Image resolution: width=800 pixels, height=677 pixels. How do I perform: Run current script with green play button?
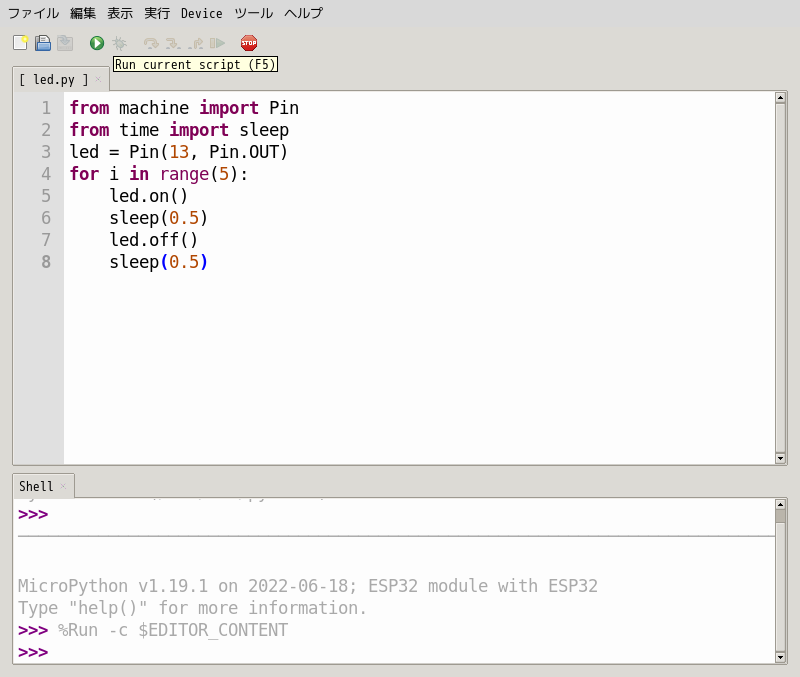click(x=97, y=43)
